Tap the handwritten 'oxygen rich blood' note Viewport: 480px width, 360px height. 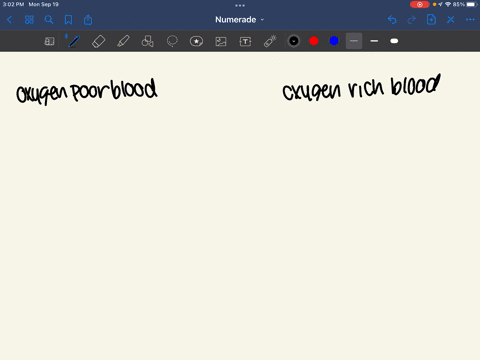(x=361, y=88)
